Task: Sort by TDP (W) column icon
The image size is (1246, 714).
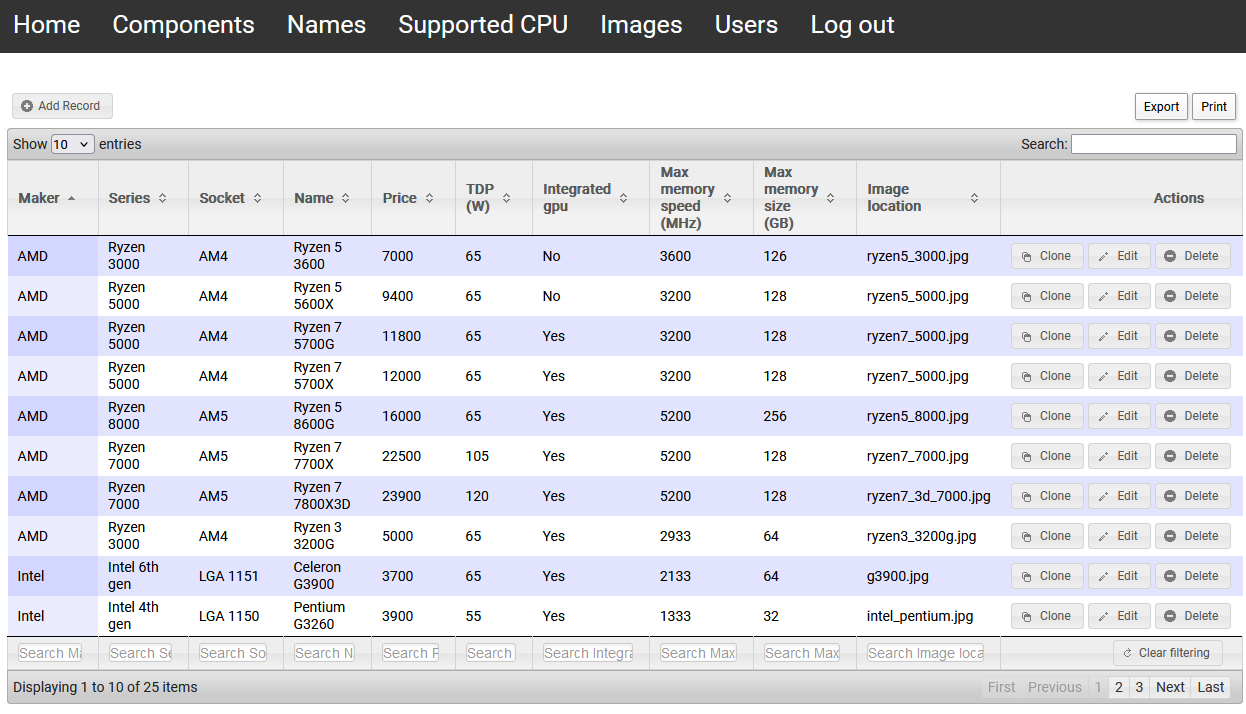Action: (506, 198)
